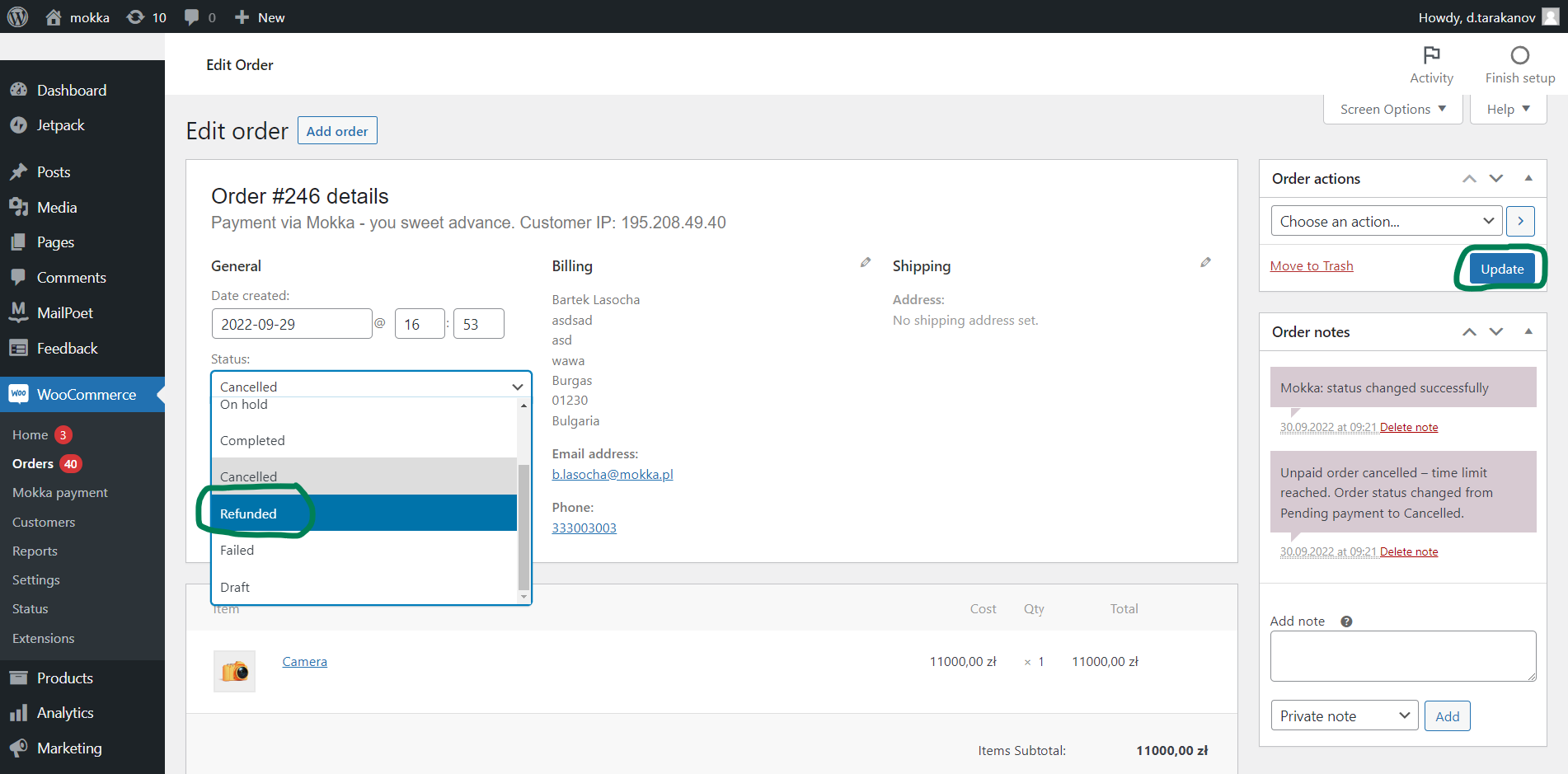Expand the Screen Options tab

[x=1392, y=109]
